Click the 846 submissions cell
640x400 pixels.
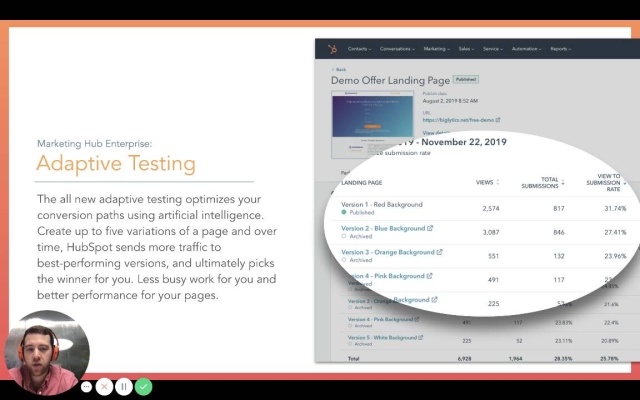559,232
